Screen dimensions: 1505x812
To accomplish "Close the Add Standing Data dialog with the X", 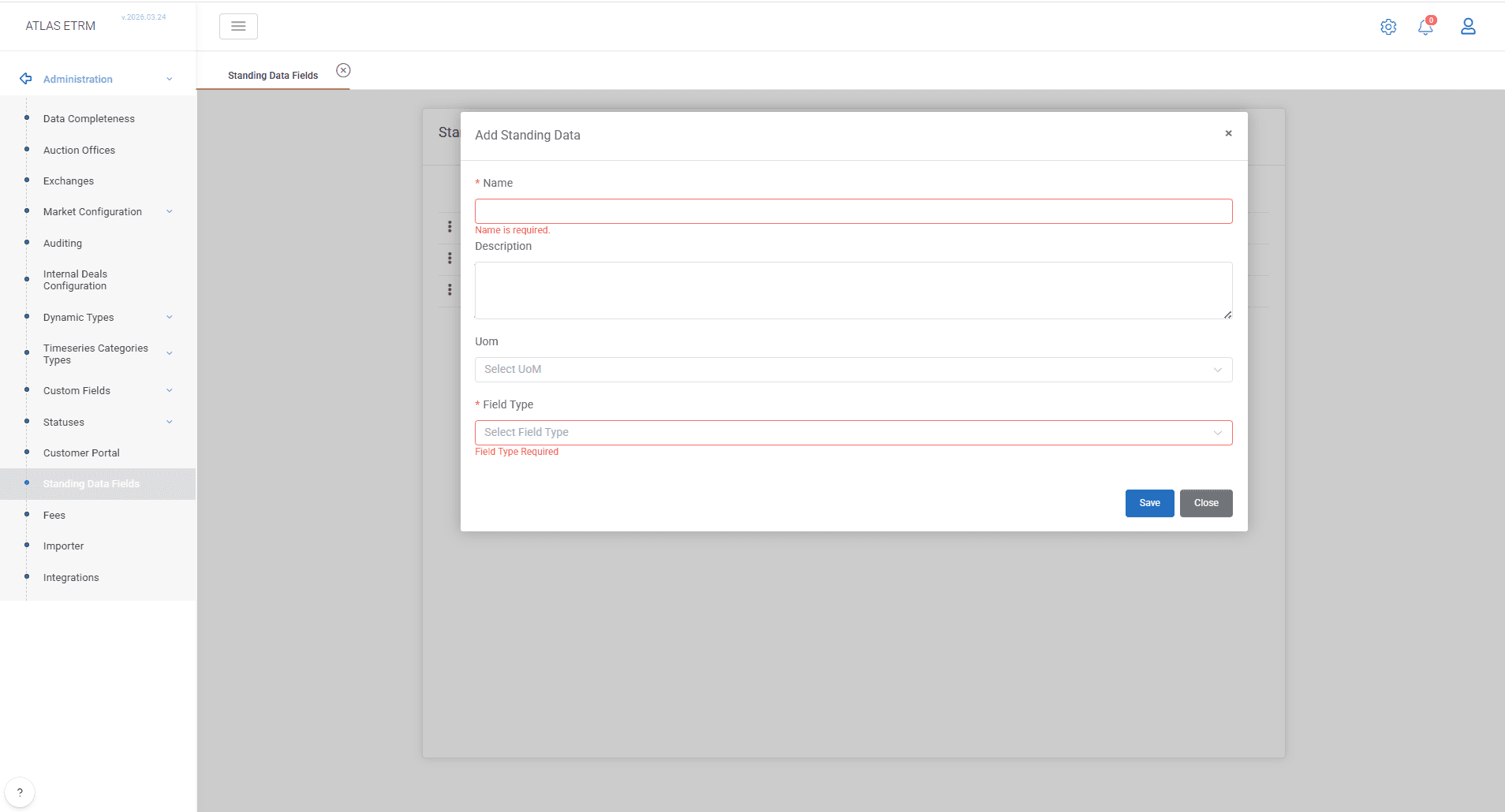I will (x=1228, y=133).
